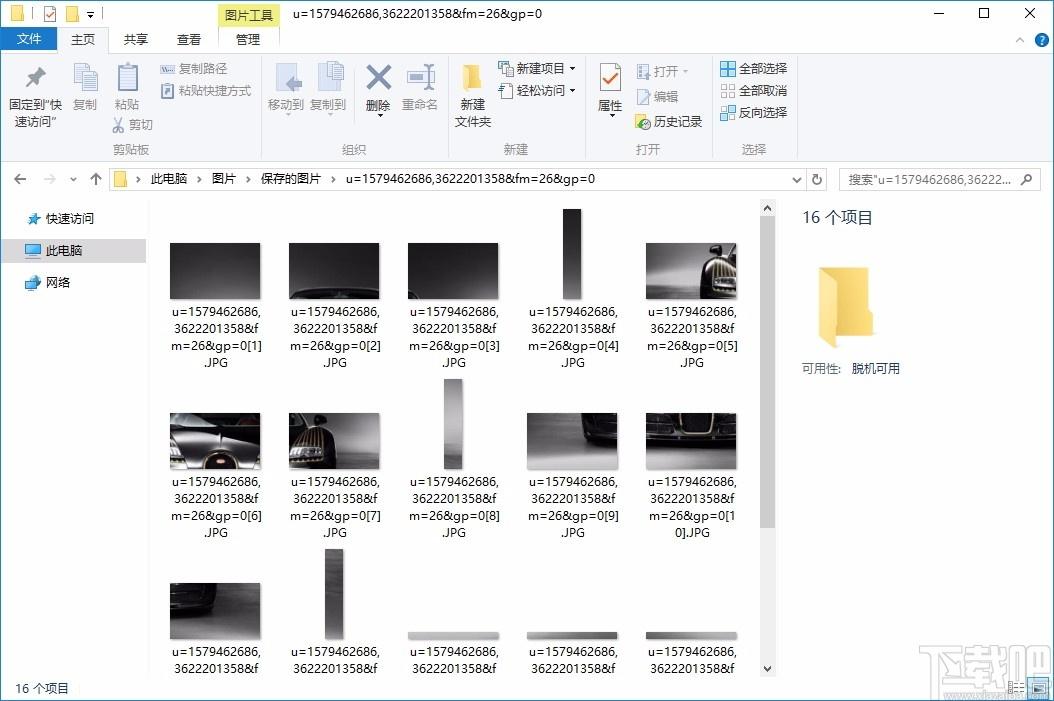Select thumbnail gp=0[2].JPG
The image size is (1054, 701).
pos(334,271)
